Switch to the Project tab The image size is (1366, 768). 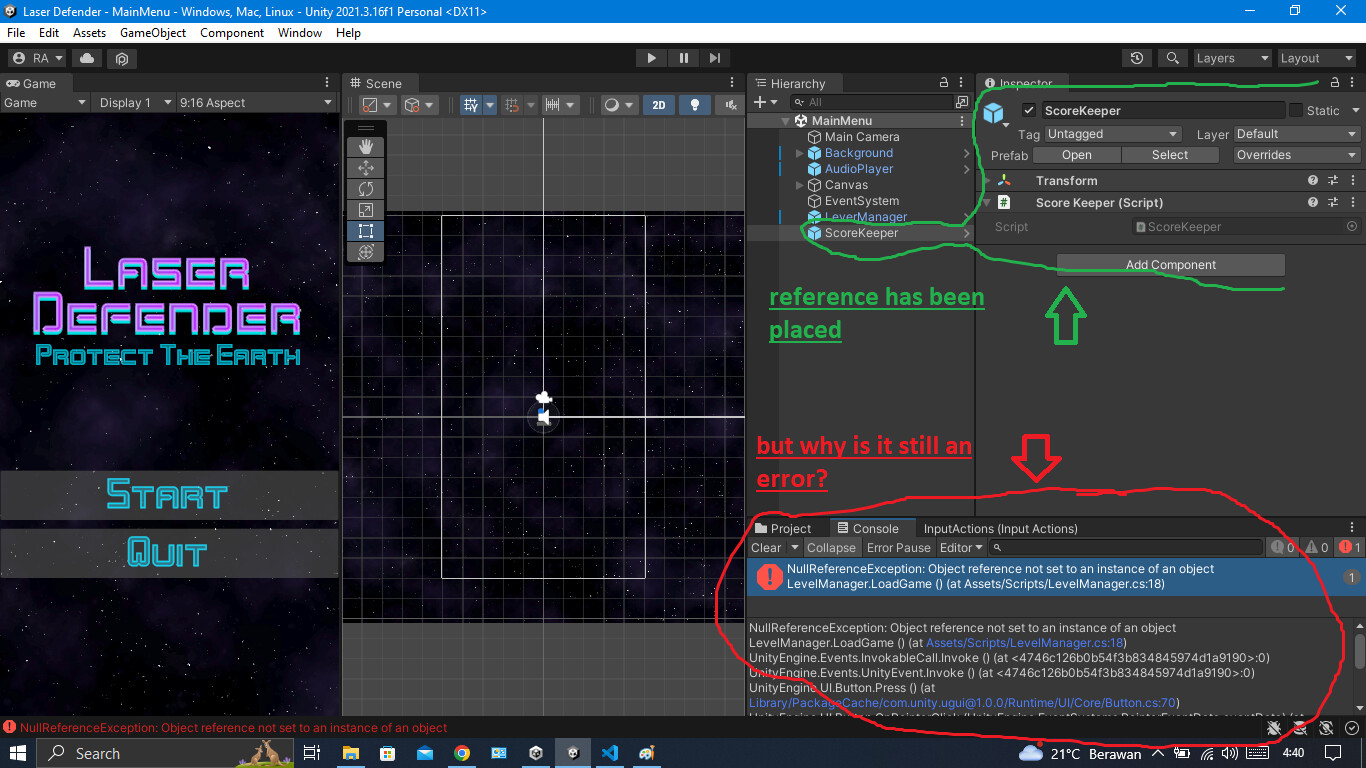pos(783,528)
